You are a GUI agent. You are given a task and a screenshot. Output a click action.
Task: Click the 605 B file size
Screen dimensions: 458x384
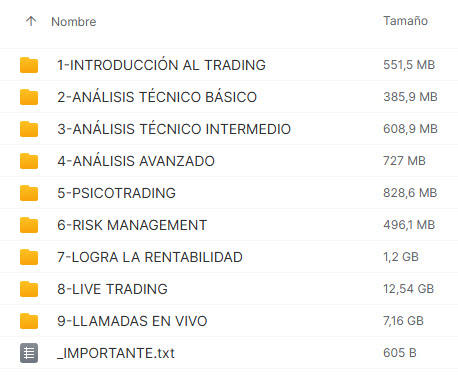[400, 353]
